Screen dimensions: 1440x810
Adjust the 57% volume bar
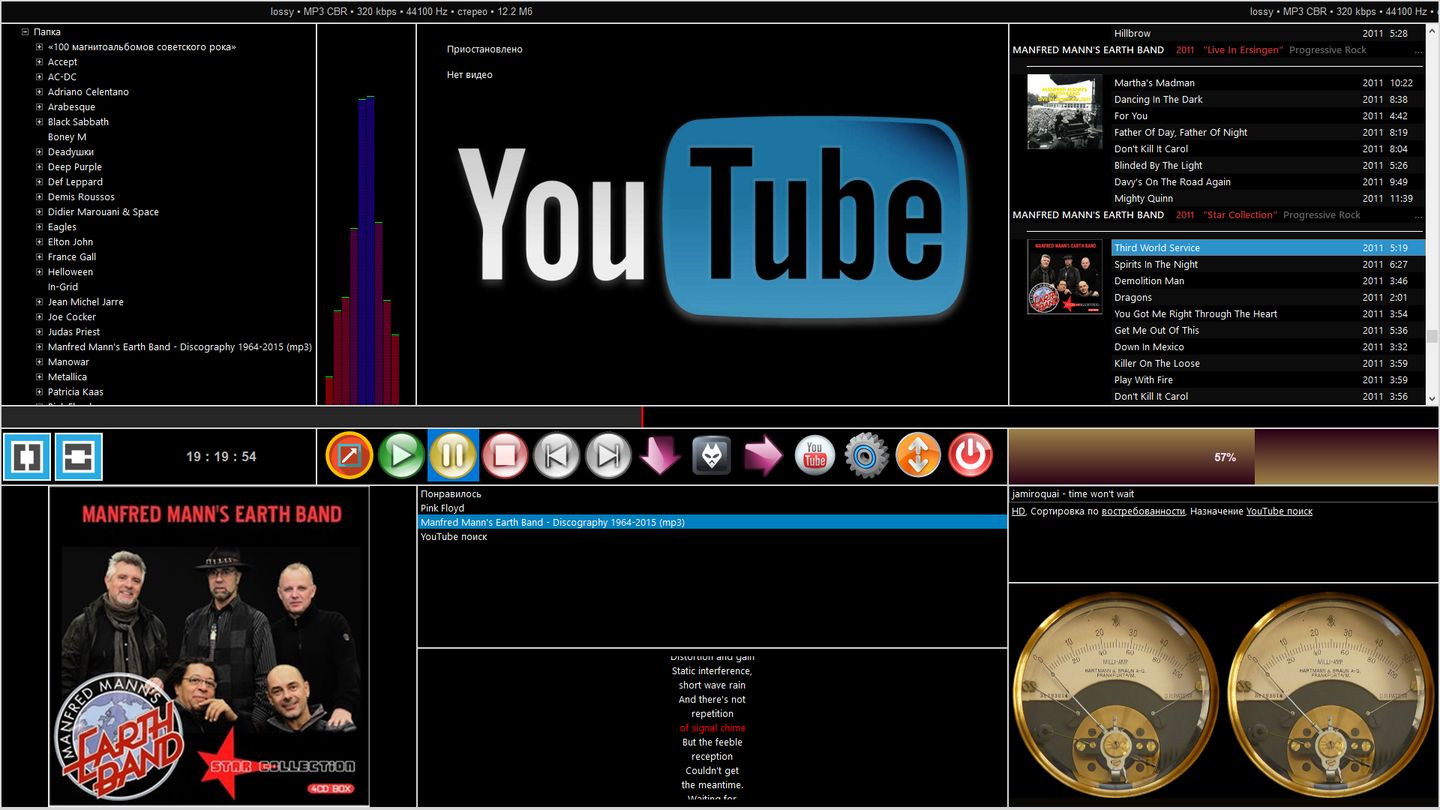click(x=1224, y=457)
